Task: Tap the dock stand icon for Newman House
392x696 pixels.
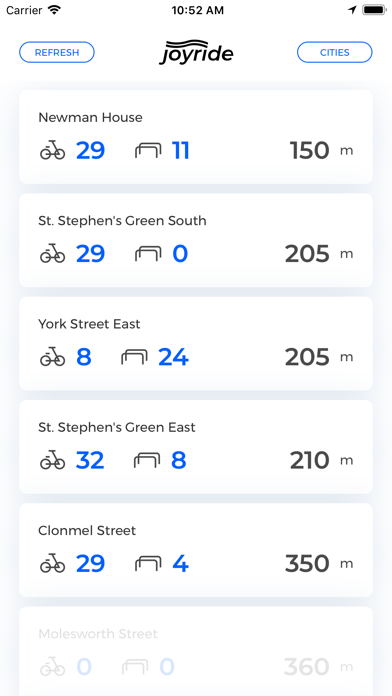Action: point(148,151)
